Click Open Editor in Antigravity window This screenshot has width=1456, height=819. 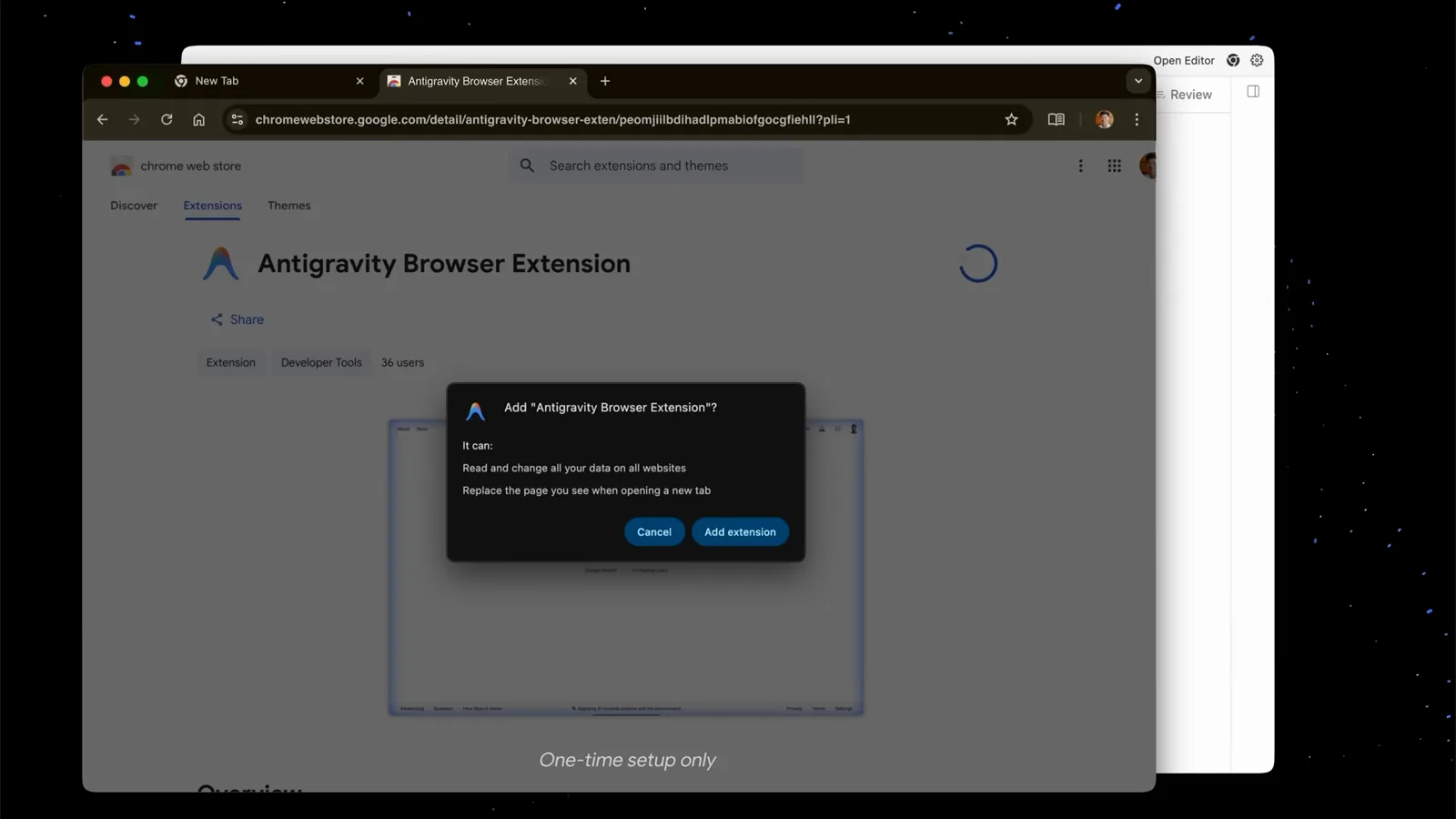(x=1184, y=60)
